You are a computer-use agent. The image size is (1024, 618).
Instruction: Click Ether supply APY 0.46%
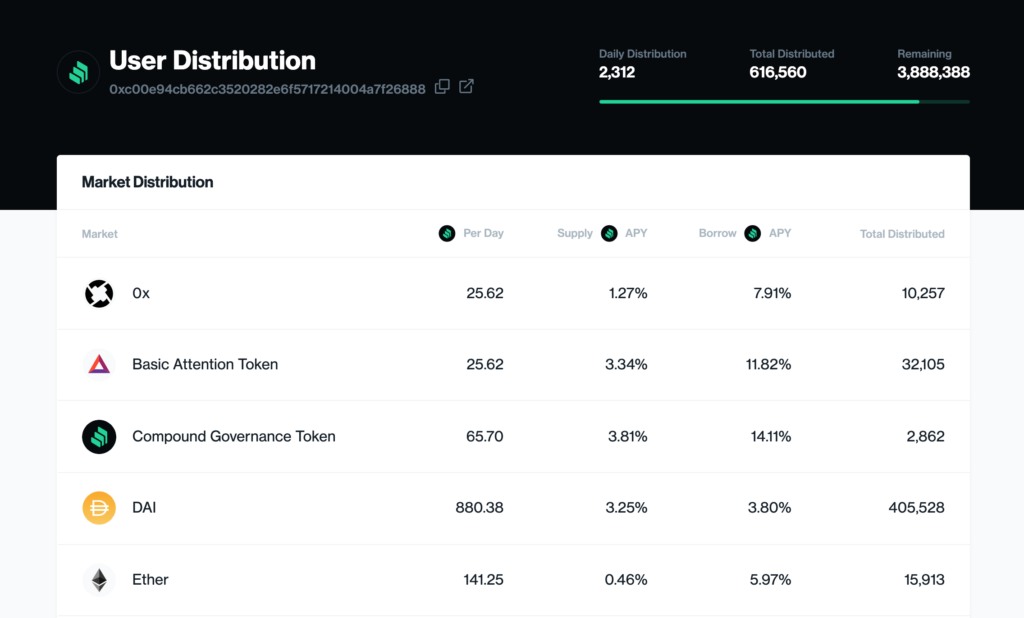coord(626,579)
